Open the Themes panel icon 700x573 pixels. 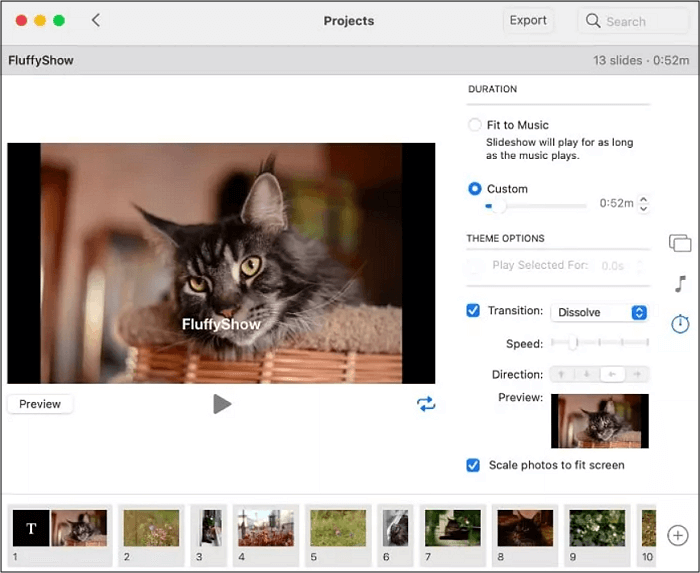click(x=680, y=243)
